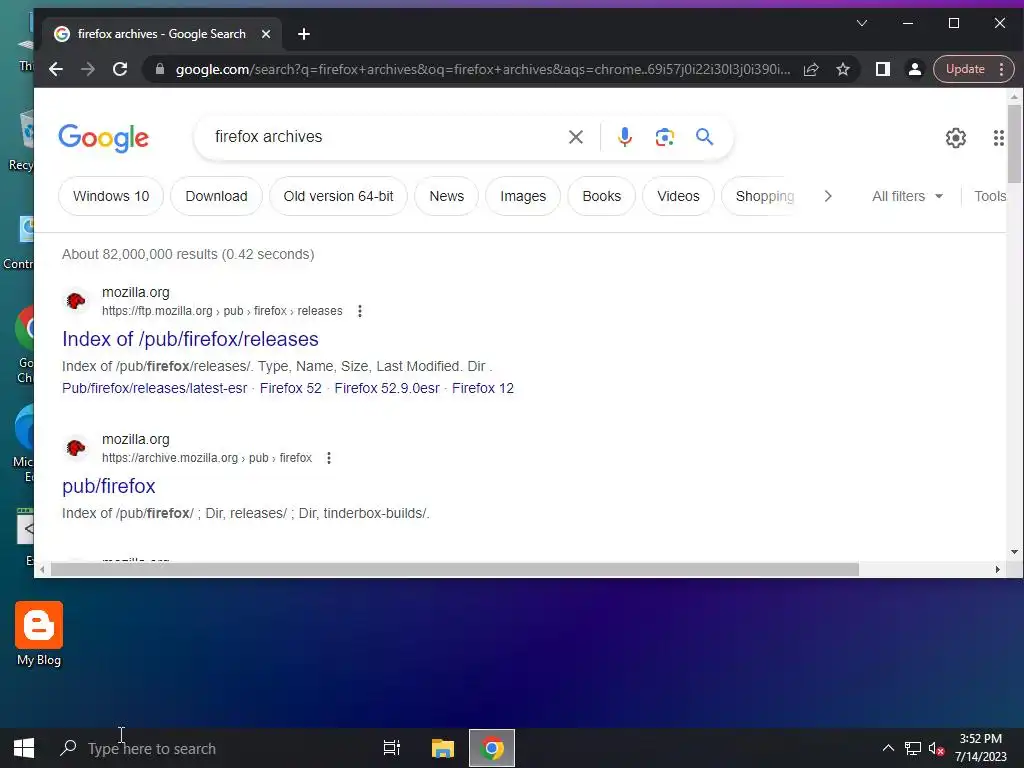
Task: Apply the Windows 10 filter chip
Action: coord(111,196)
